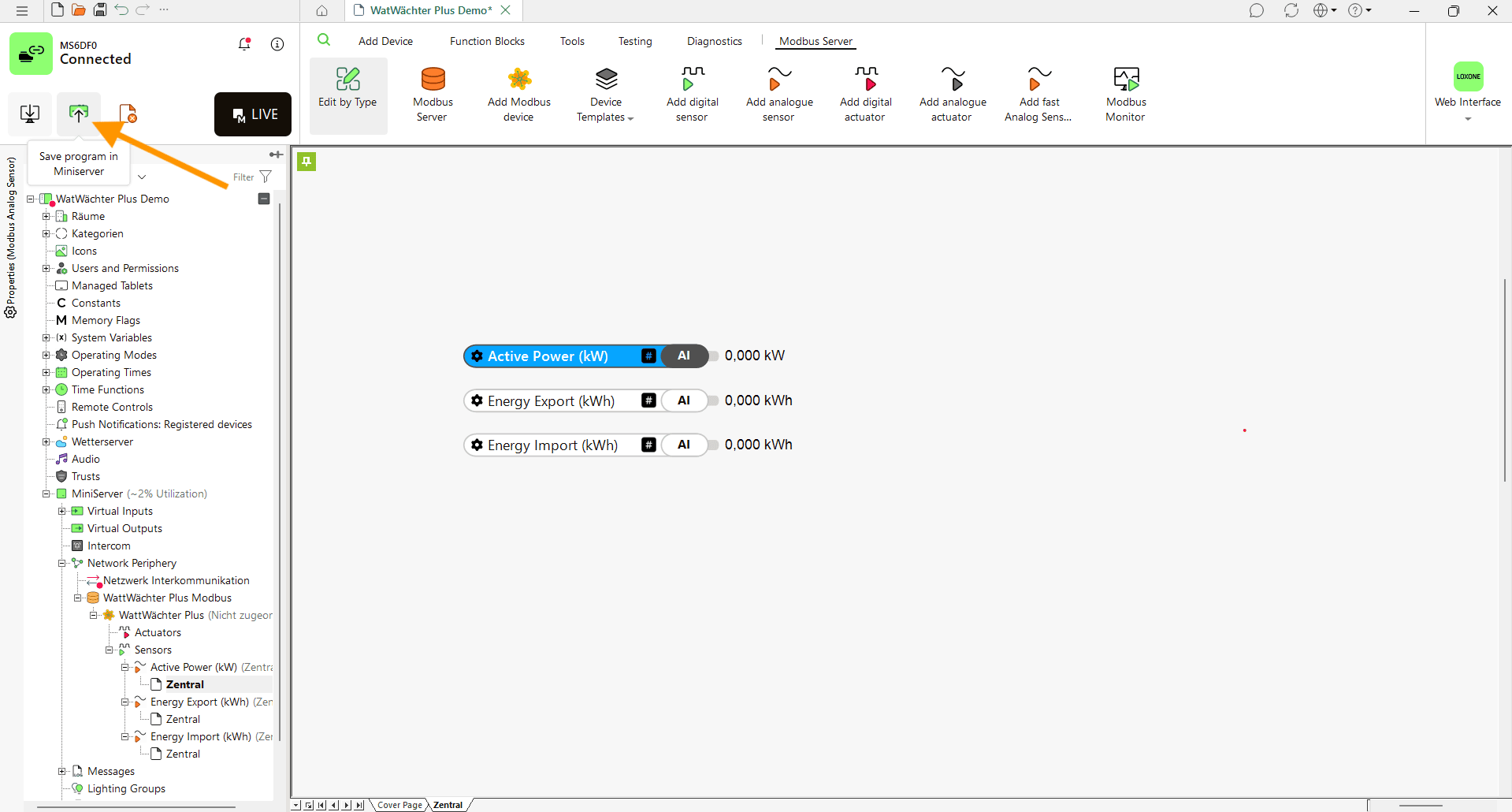Add Modbus device
This screenshot has height=812, width=1512.
[519, 95]
